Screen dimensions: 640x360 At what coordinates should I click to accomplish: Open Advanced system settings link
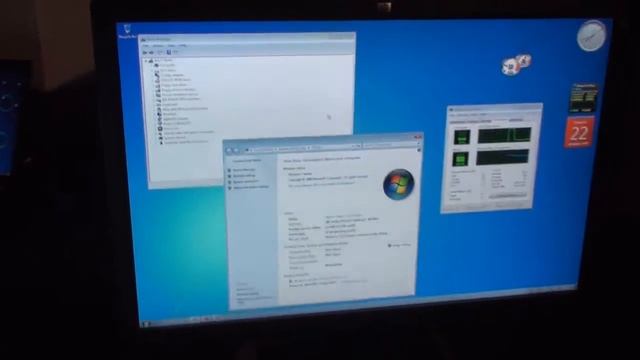(x=249, y=187)
